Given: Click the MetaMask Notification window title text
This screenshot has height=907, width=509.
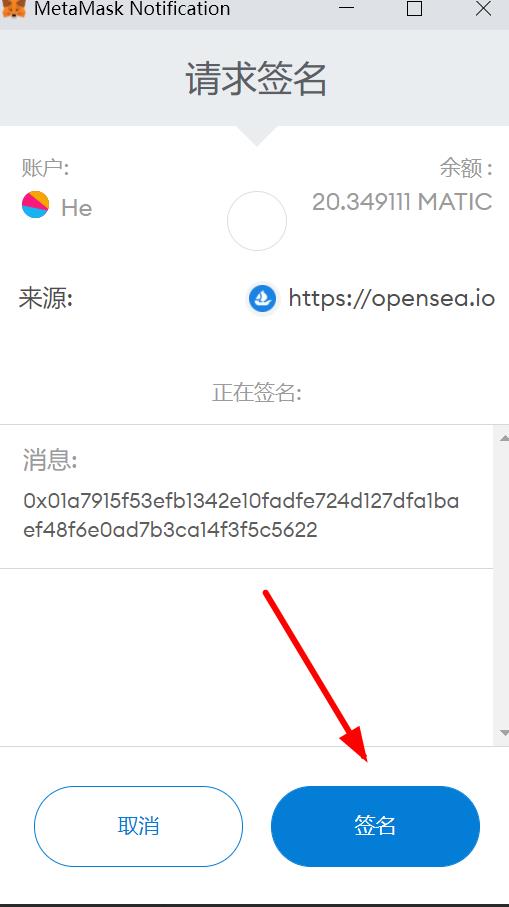Looking at the screenshot, I should (132, 8).
